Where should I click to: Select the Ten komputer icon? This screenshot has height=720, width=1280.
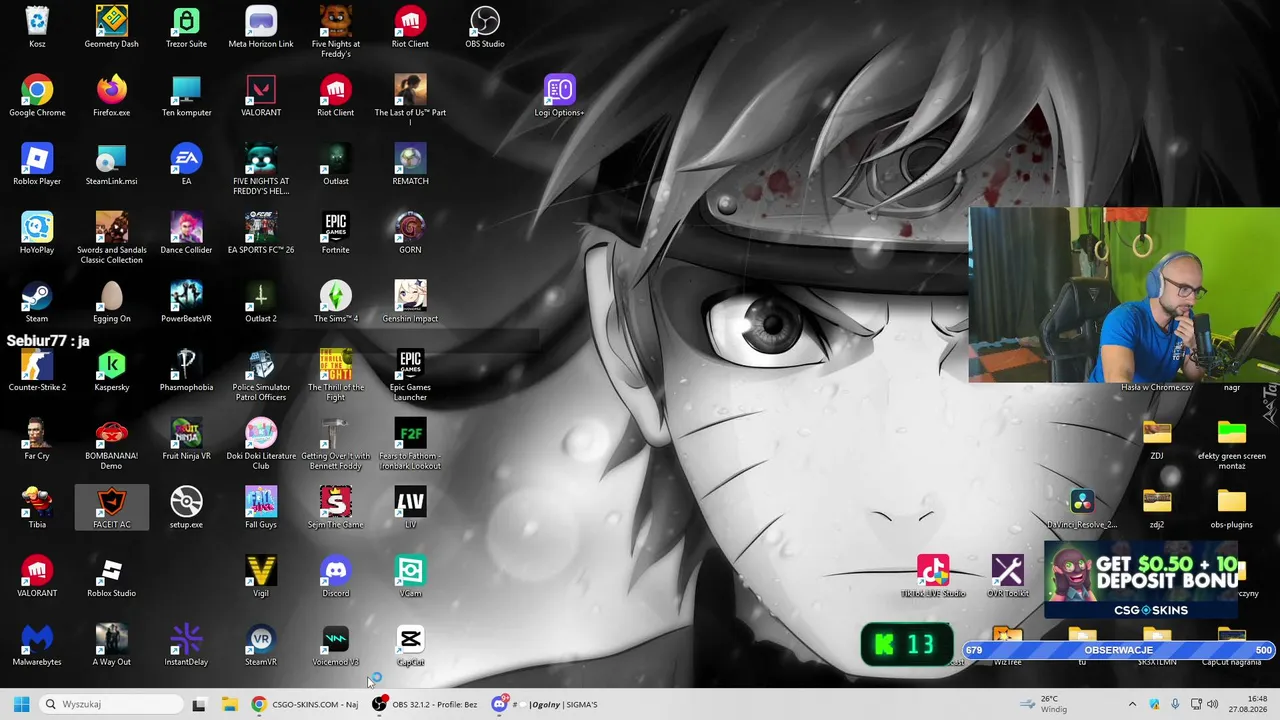pos(186,96)
